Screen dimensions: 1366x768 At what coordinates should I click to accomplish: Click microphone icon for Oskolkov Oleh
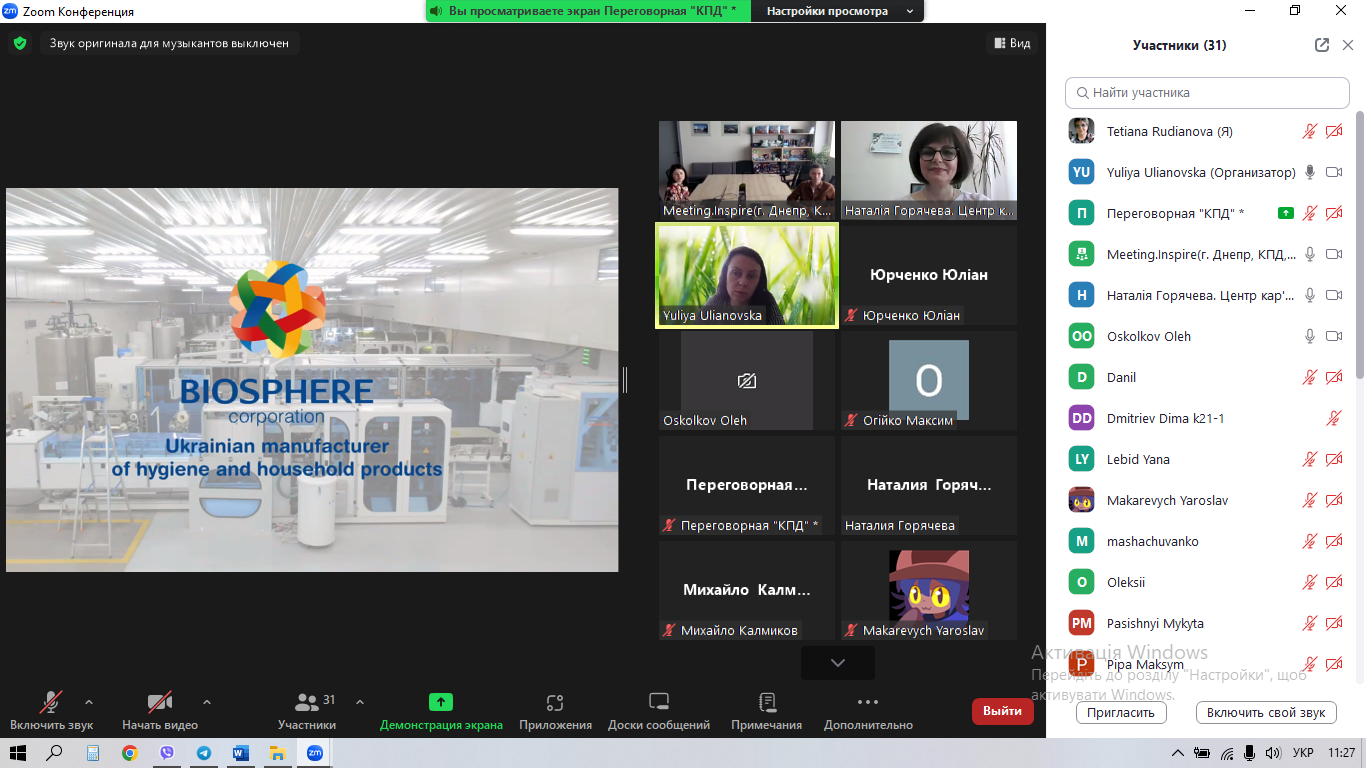coord(1310,336)
